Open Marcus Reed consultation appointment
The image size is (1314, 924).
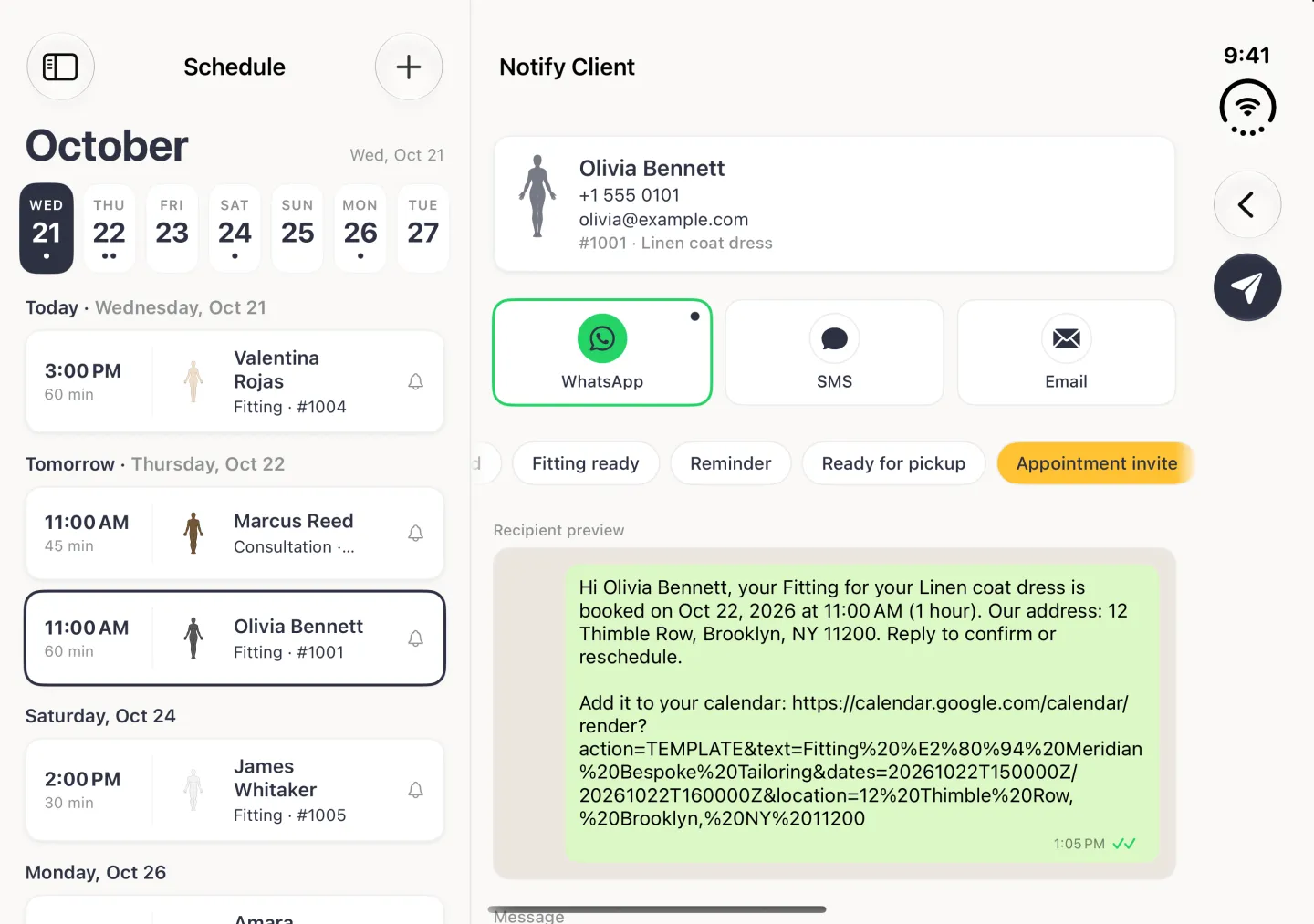tap(235, 533)
